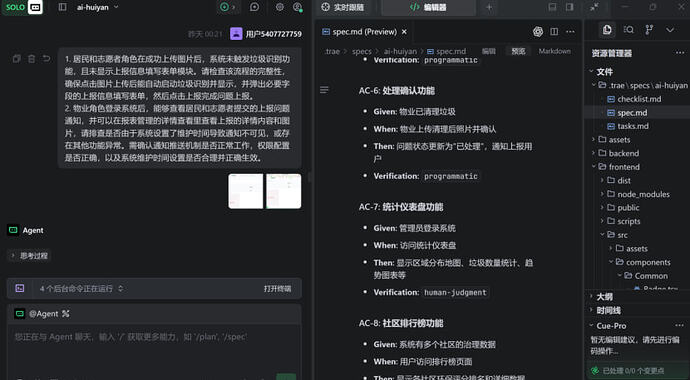The height and width of the screenshot is (380, 690).
Task: Open new chat bubble icon
Action: click(254, 7)
